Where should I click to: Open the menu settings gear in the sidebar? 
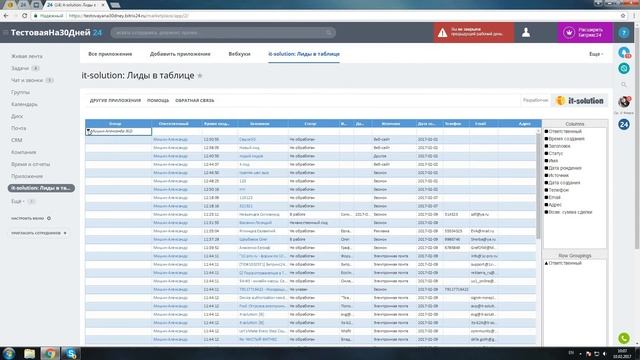click(x=49, y=218)
